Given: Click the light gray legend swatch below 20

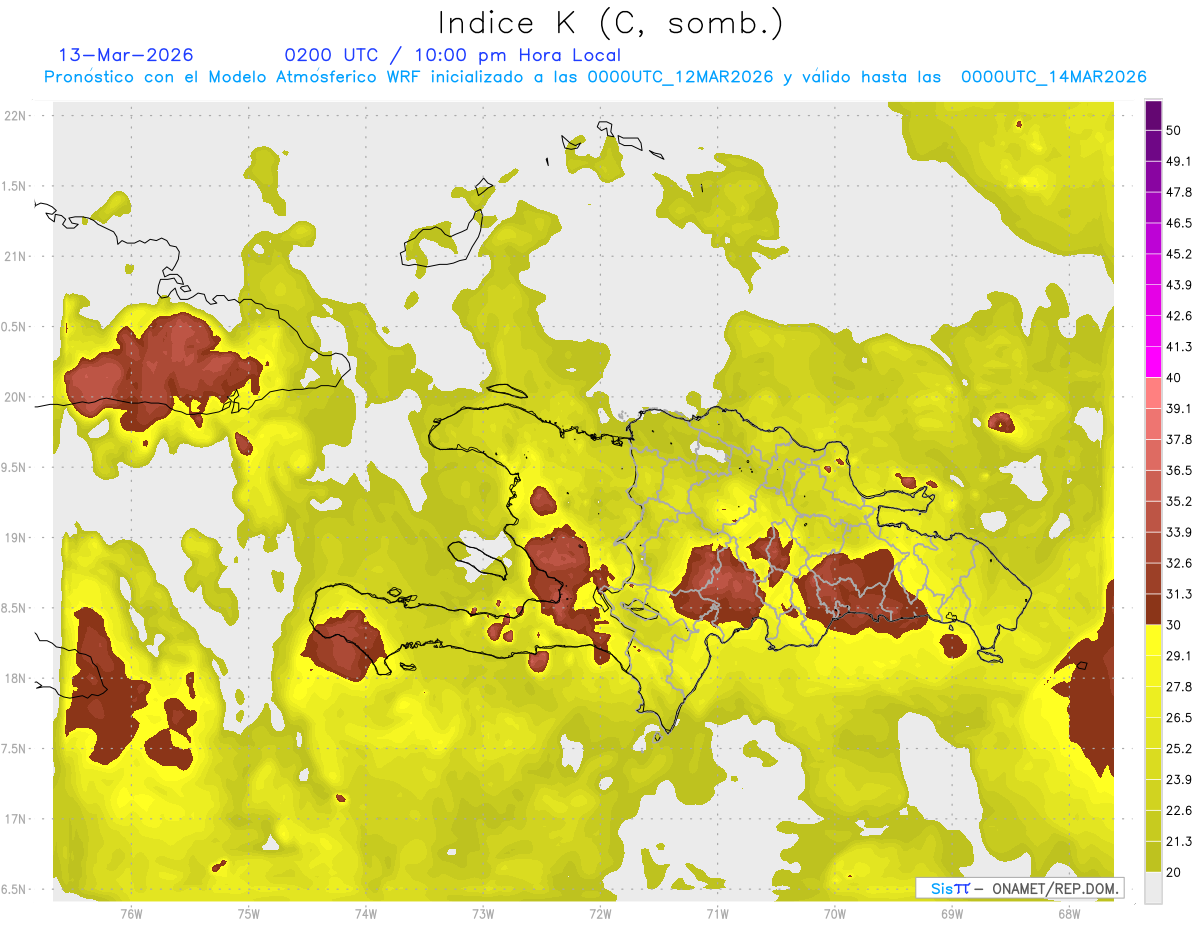Looking at the screenshot, I should (1154, 888).
